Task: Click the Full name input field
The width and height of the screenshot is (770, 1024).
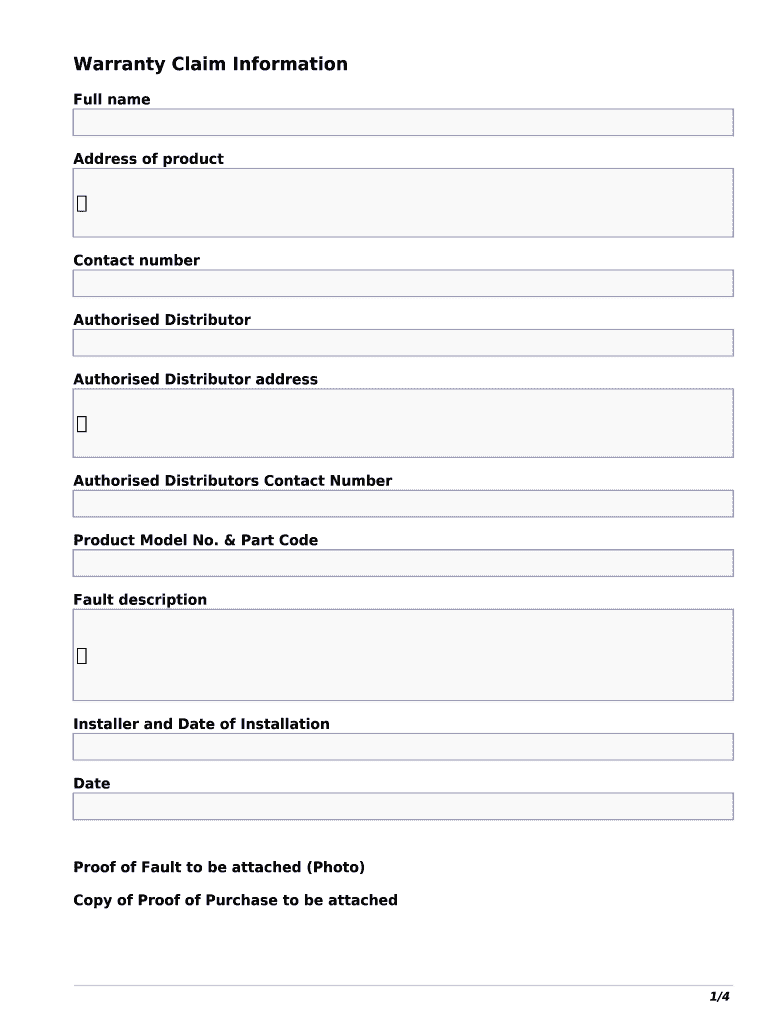Action: pyautogui.click(x=402, y=123)
